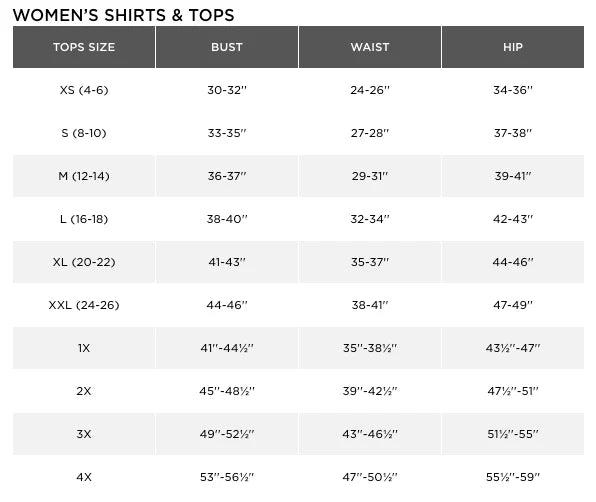Click the BUST column header

click(x=227, y=47)
